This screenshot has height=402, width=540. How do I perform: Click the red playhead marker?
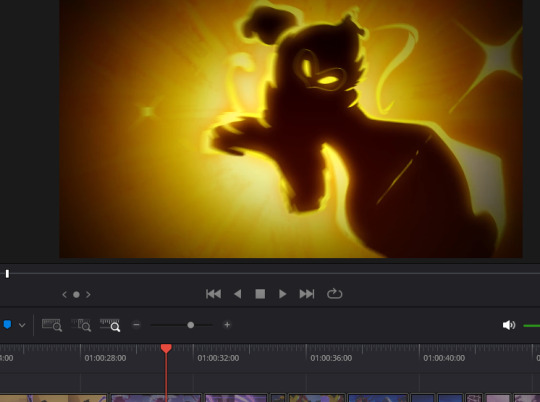(166, 348)
